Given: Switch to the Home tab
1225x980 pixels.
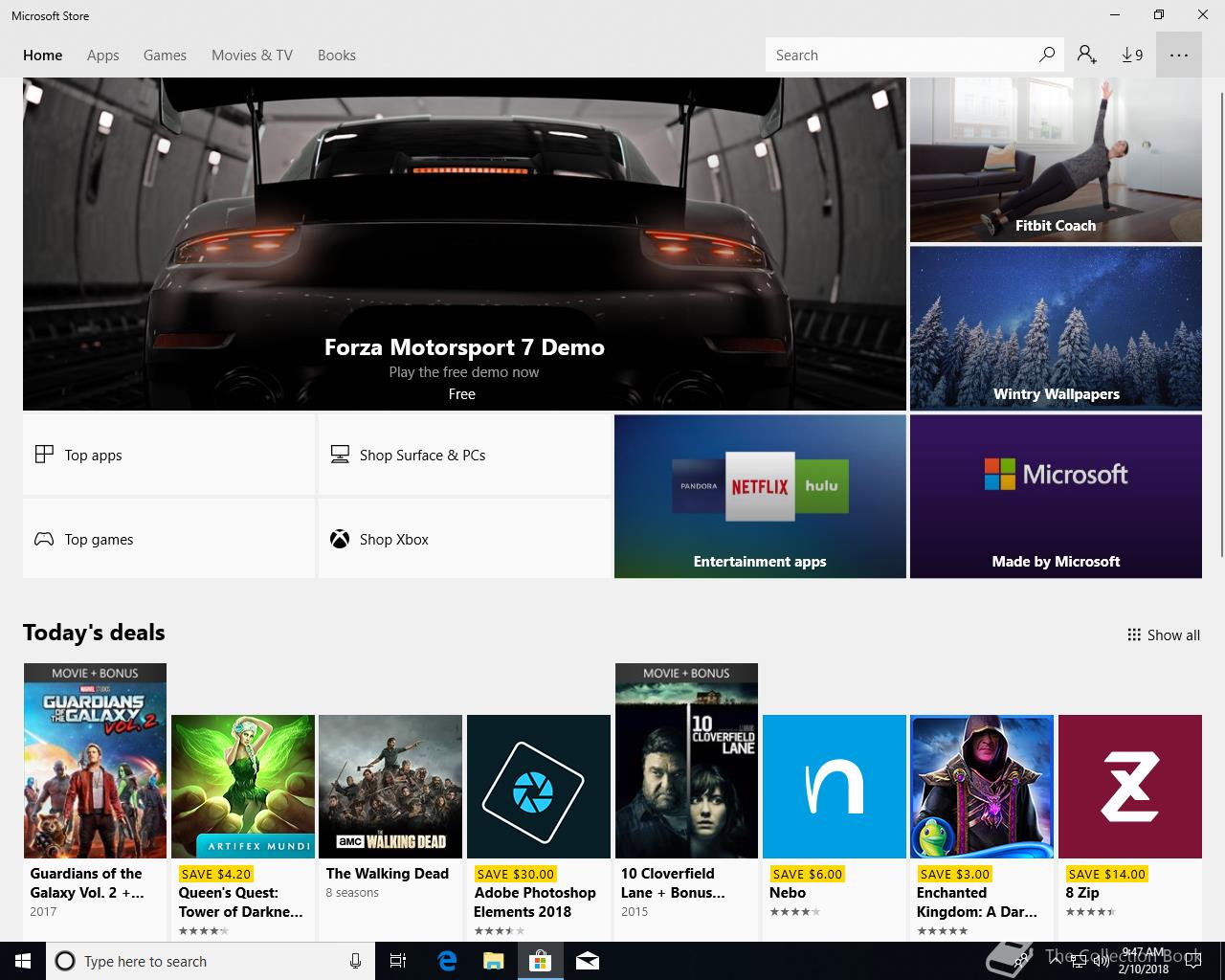Looking at the screenshot, I should tap(43, 56).
